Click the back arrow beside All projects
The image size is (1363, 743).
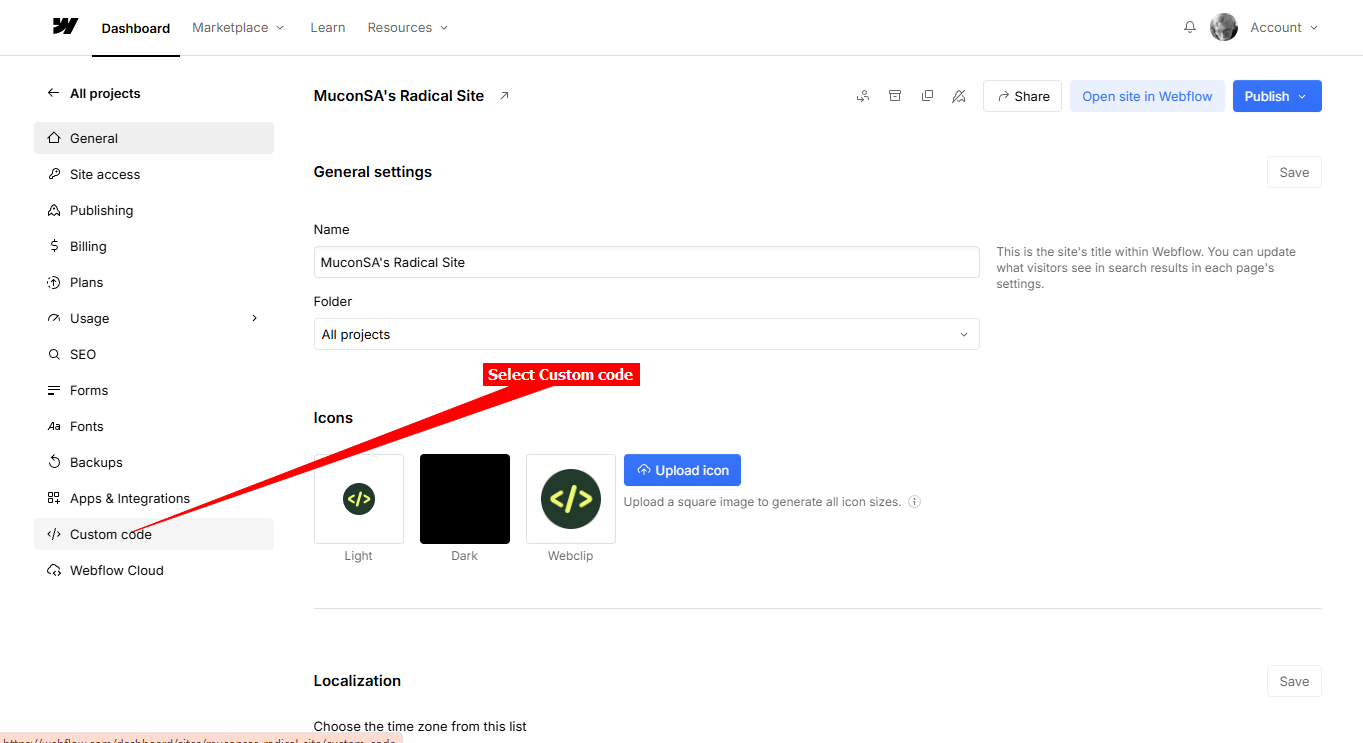click(x=53, y=93)
